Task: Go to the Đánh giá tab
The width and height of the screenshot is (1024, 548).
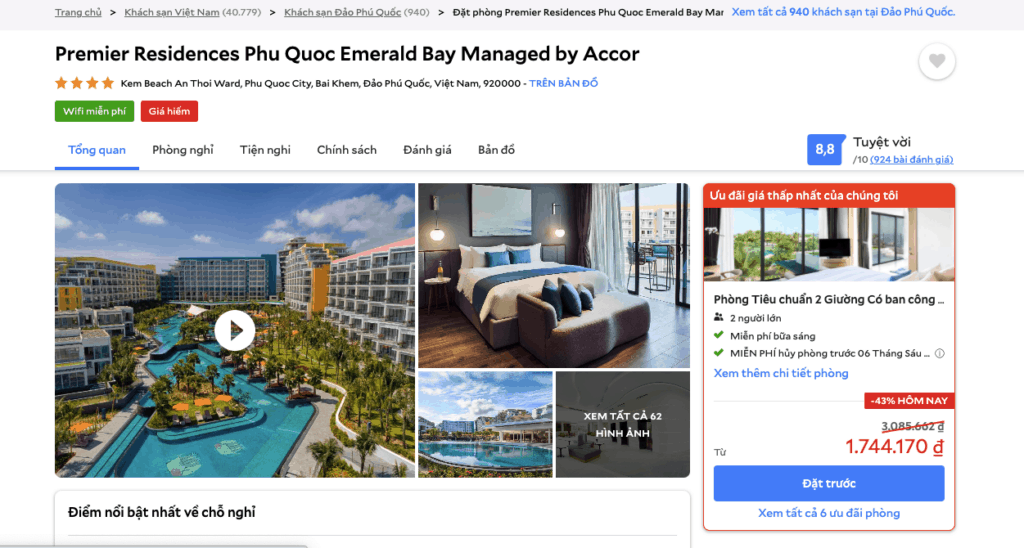Action: 427,150
